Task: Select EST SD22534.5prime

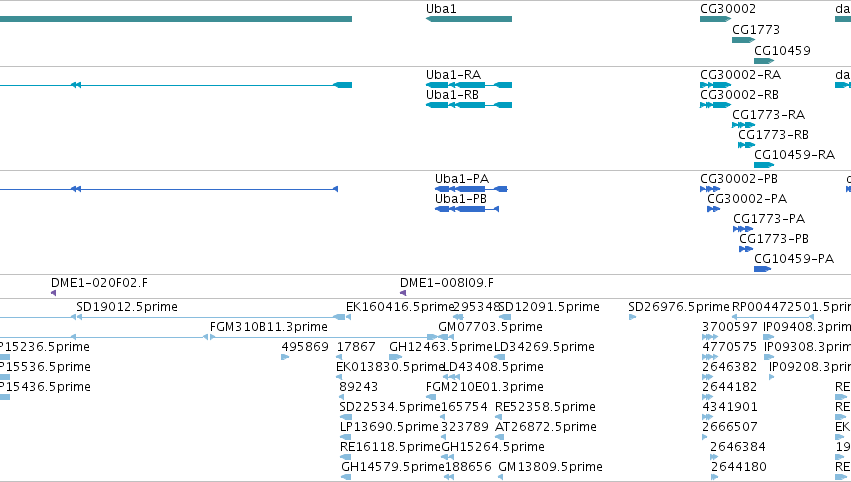Action: [x=390, y=408]
